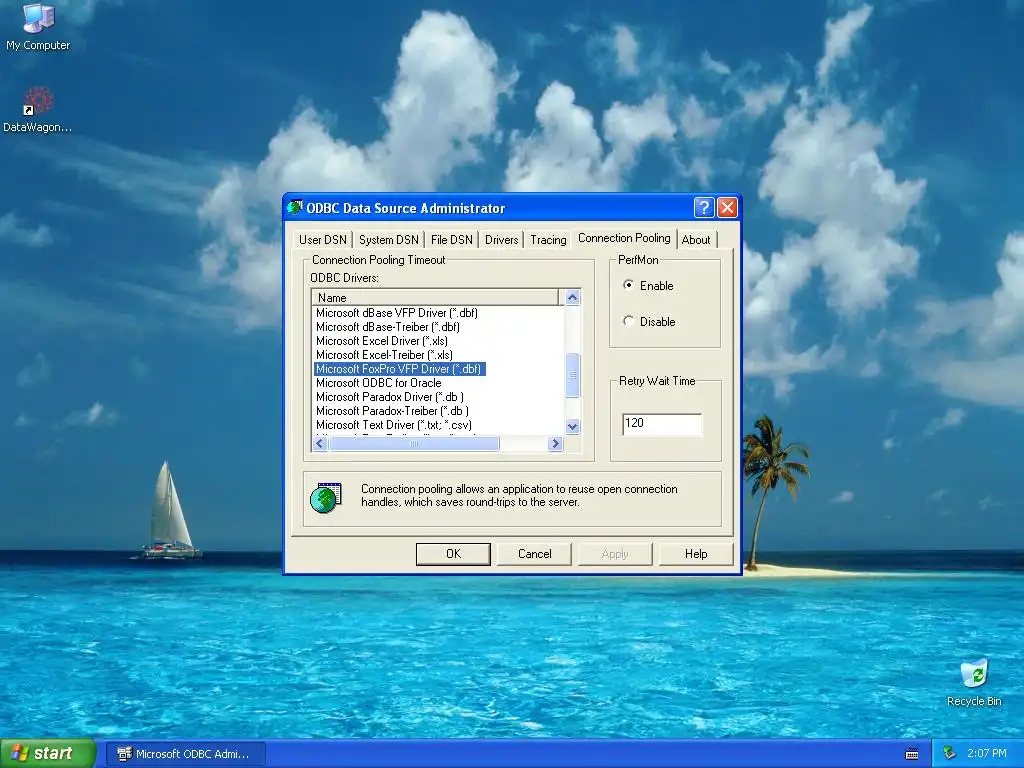Click the Help button
Viewport: 1024px width, 768px height.
[x=696, y=554]
